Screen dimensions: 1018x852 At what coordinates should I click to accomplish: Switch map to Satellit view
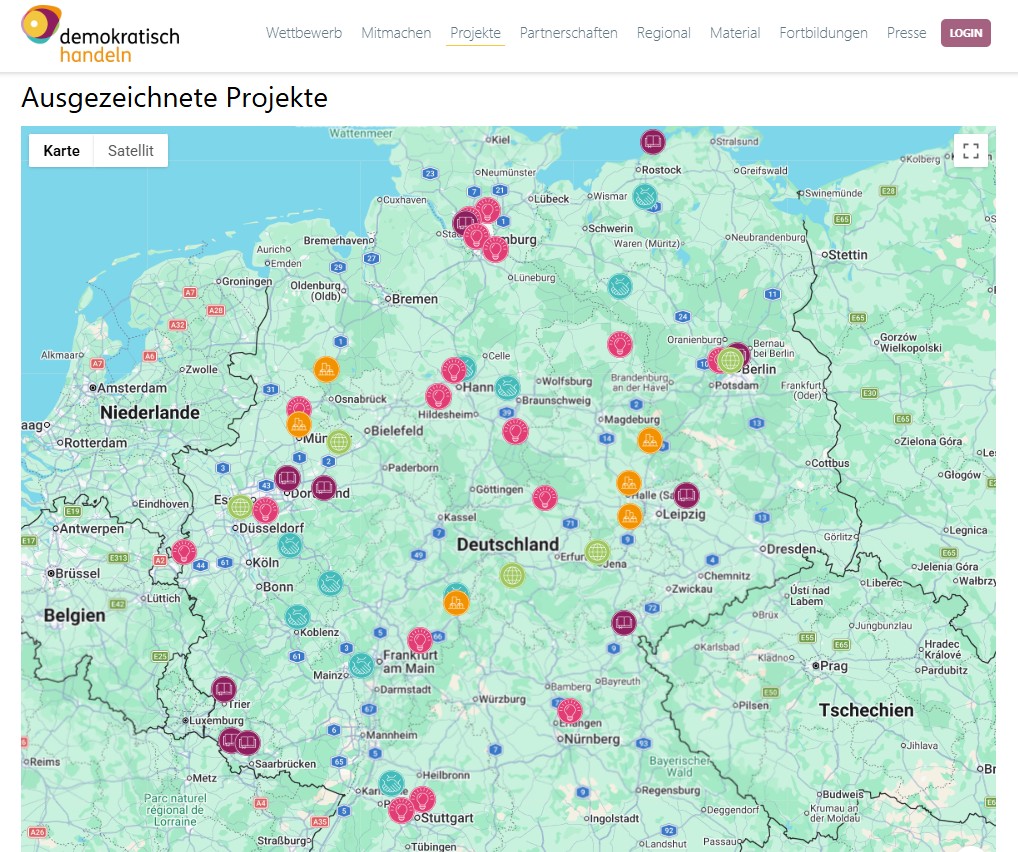(x=131, y=151)
